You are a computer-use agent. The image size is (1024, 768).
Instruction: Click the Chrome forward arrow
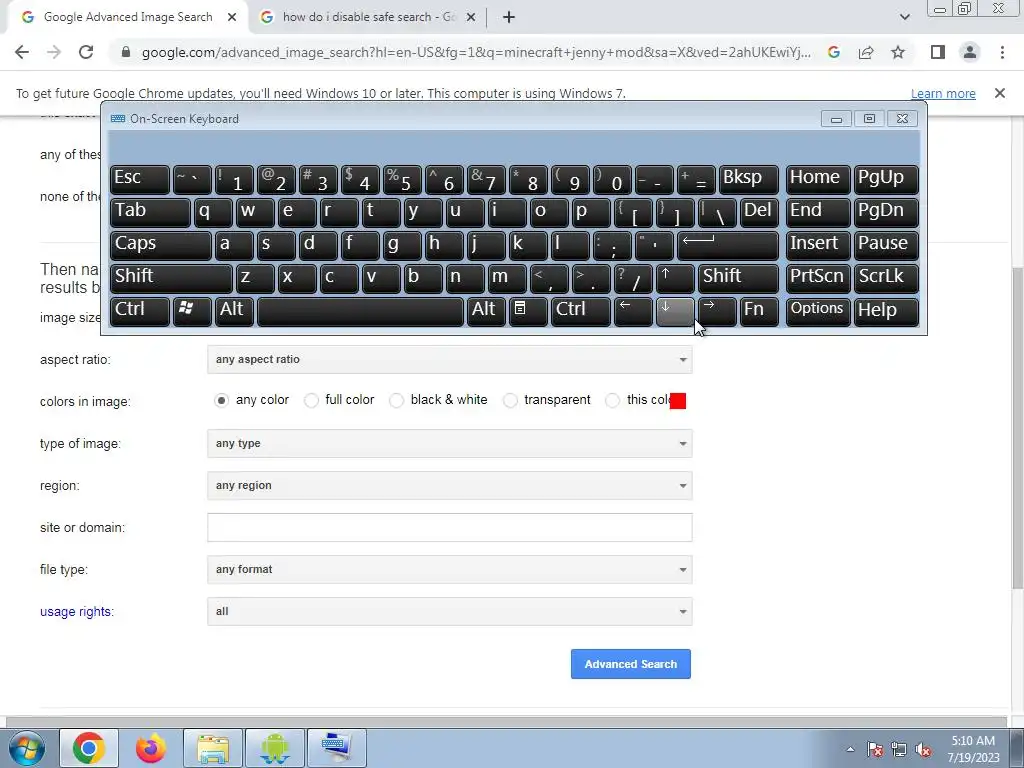[54, 52]
